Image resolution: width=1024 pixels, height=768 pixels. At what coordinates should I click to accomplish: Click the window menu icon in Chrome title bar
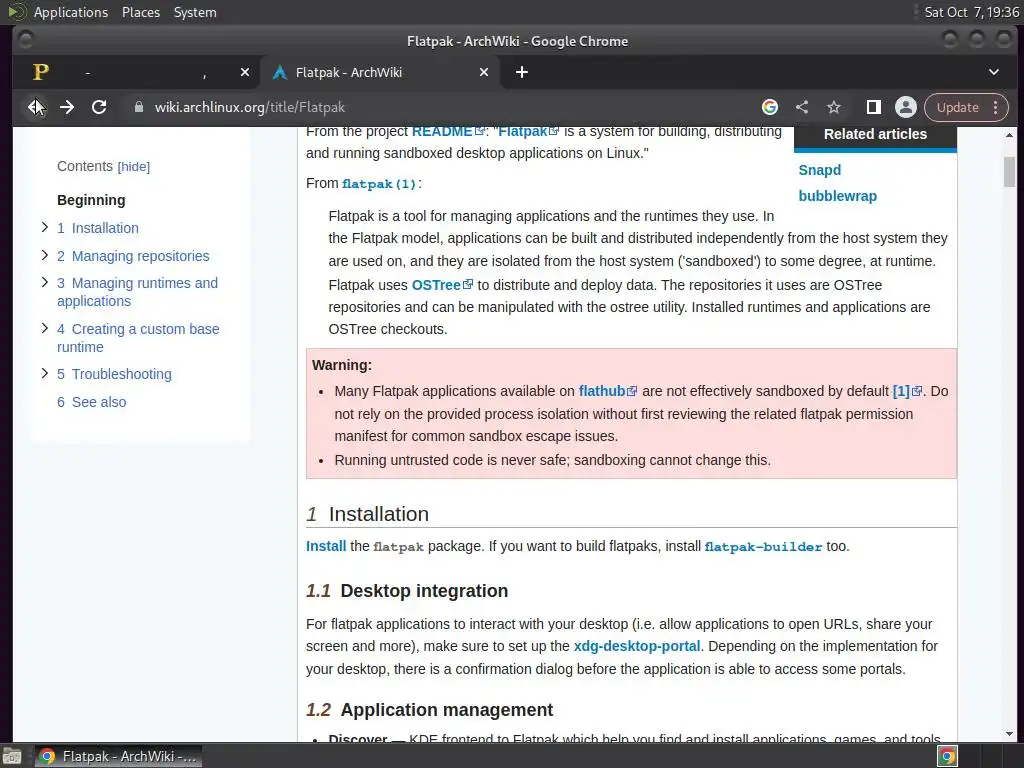[x=26, y=40]
